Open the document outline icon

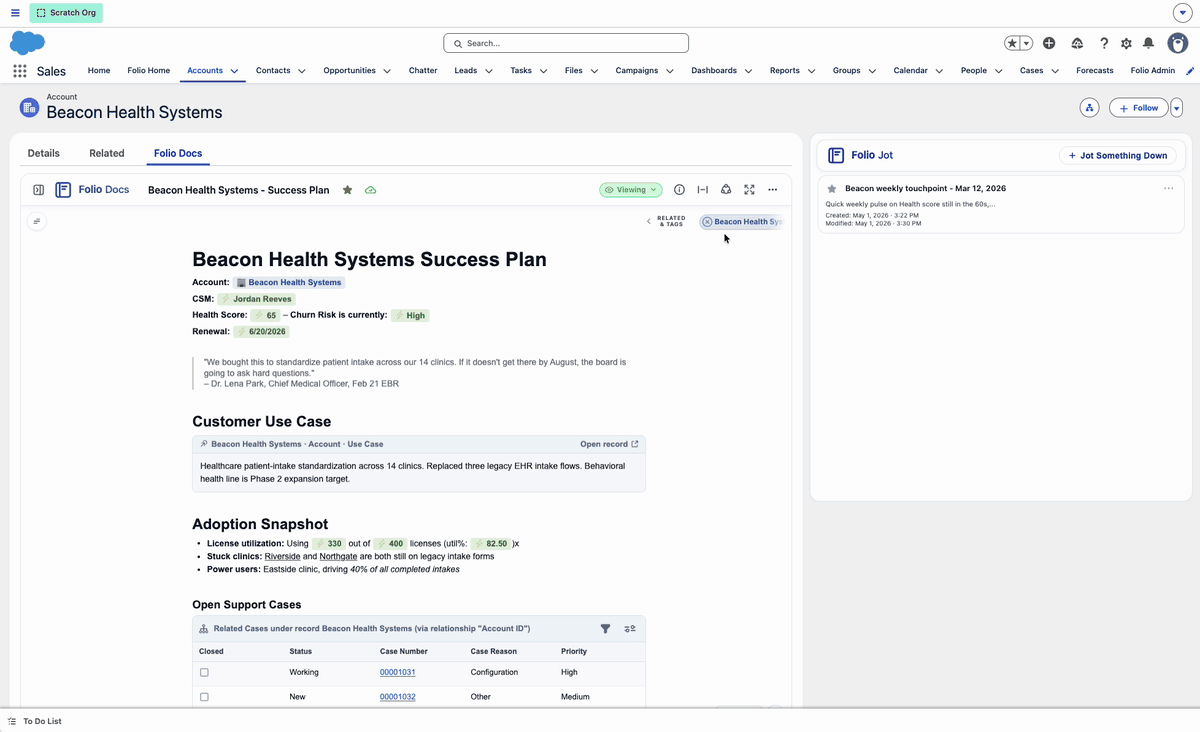[x=37, y=222]
